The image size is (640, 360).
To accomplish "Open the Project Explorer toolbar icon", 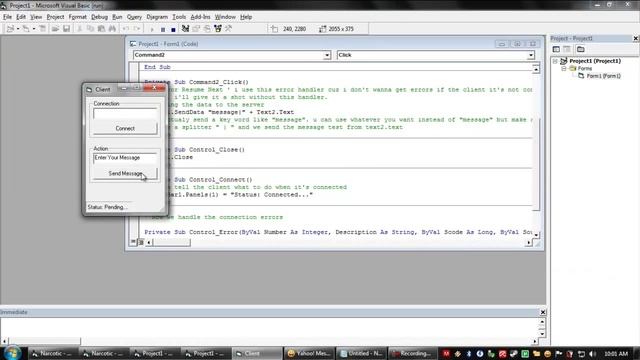I will pos(185,29).
